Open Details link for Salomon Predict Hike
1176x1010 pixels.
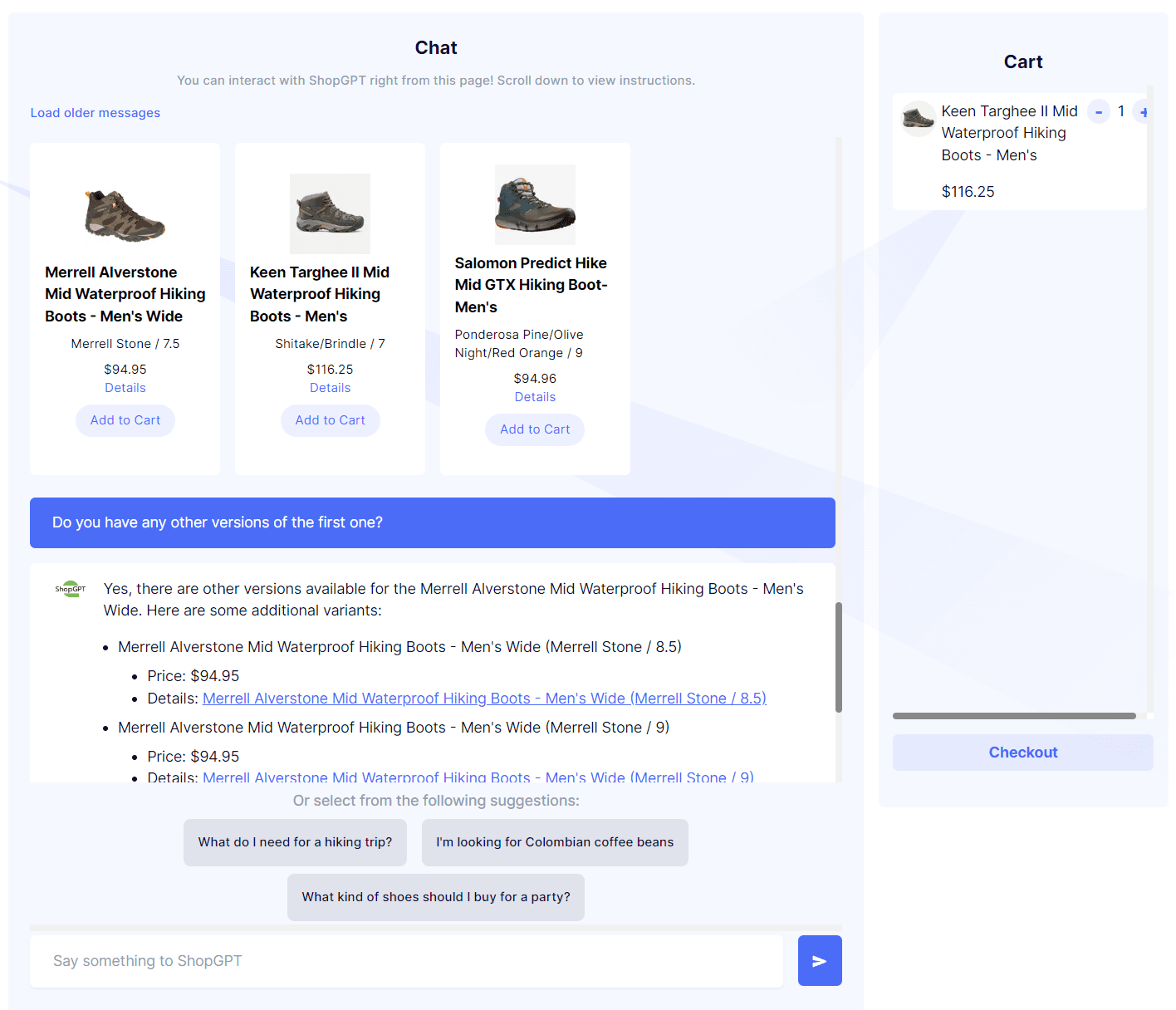coord(535,397)
